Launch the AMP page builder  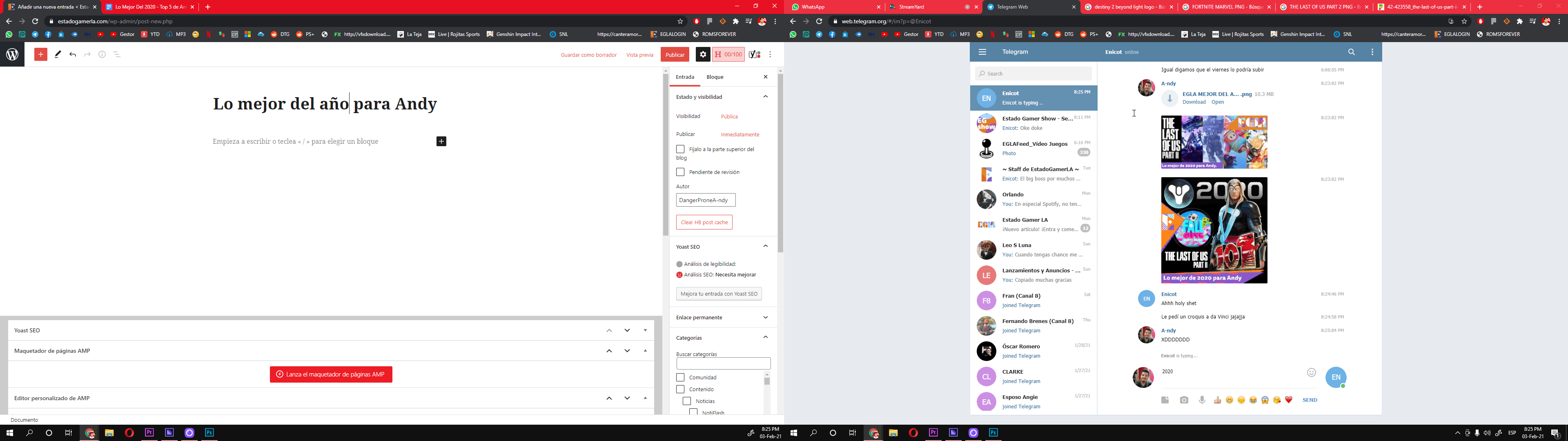[x=330, y=374]
